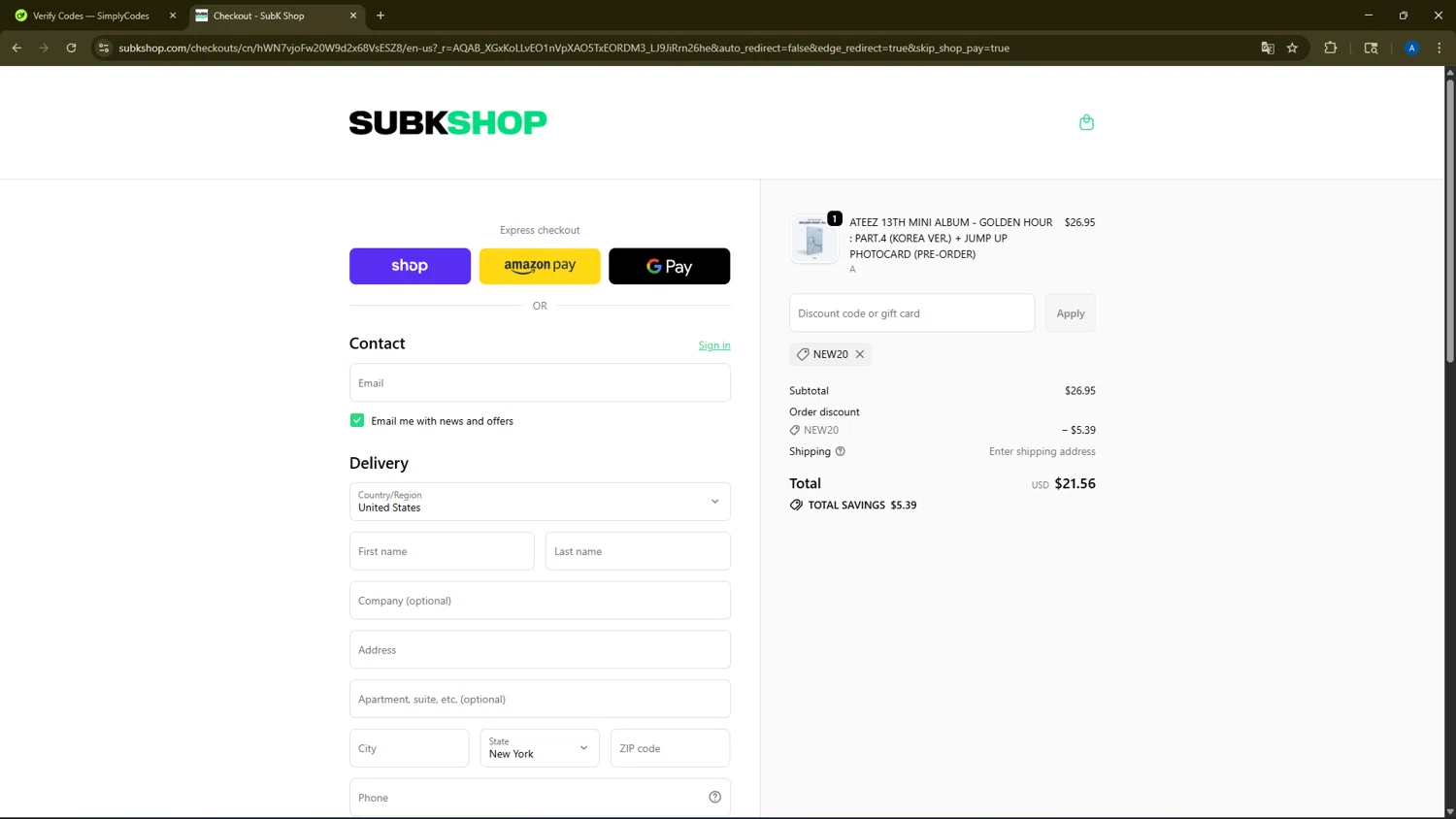Open a new browser tab
The width and height of the screenshot is (1456, 819).
(381, 16)
